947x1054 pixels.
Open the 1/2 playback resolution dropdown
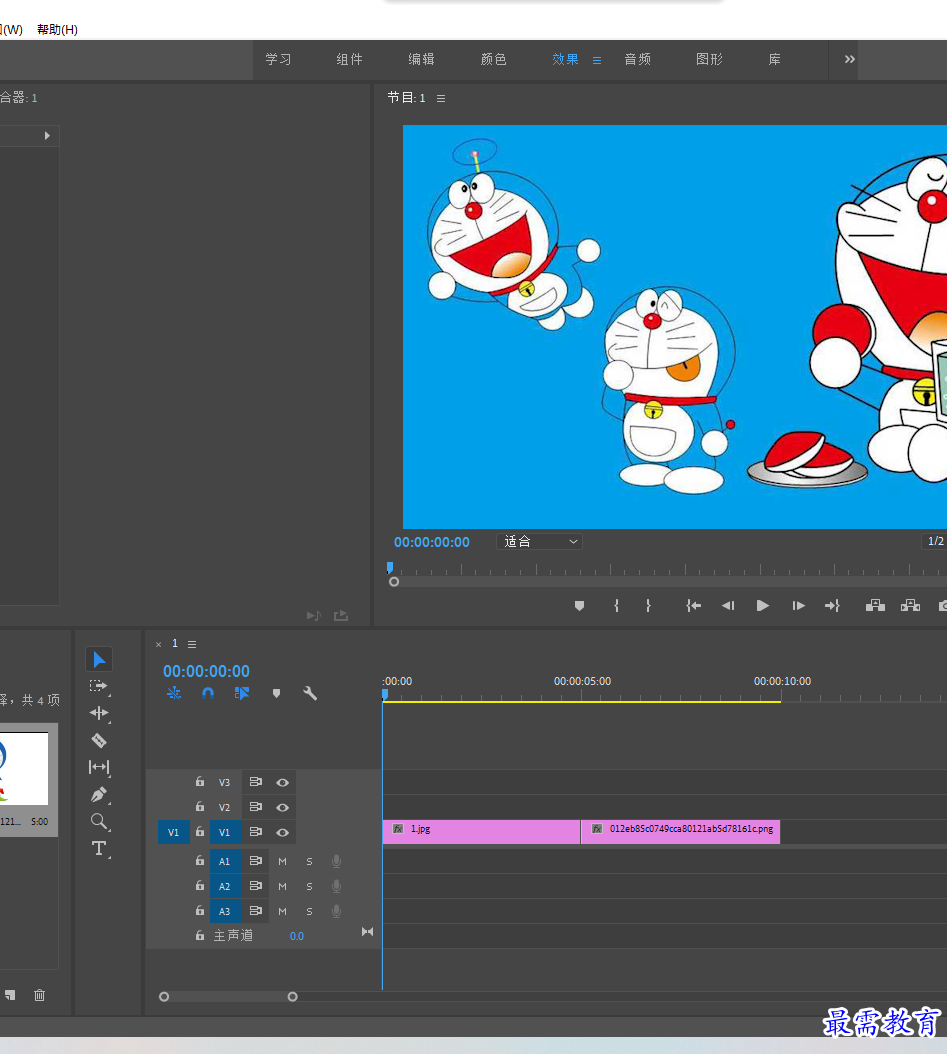(935, 541)
